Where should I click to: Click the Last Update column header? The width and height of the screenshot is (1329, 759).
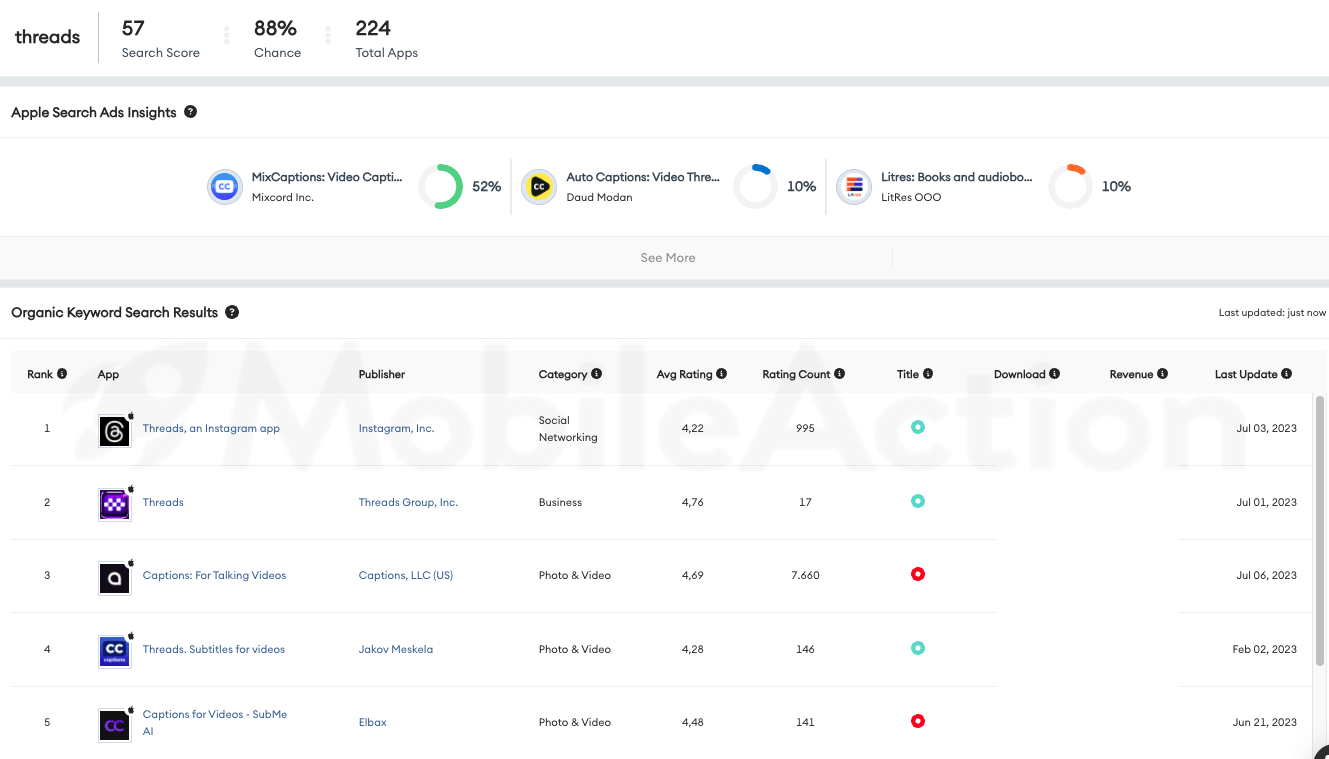[1246, 374]
